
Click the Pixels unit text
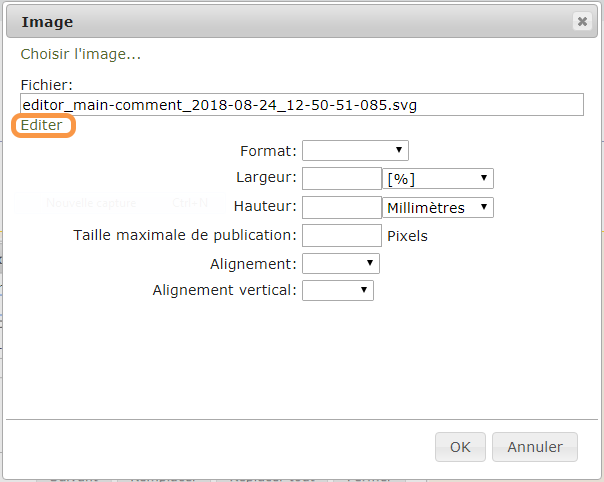(x=407, y=236)
